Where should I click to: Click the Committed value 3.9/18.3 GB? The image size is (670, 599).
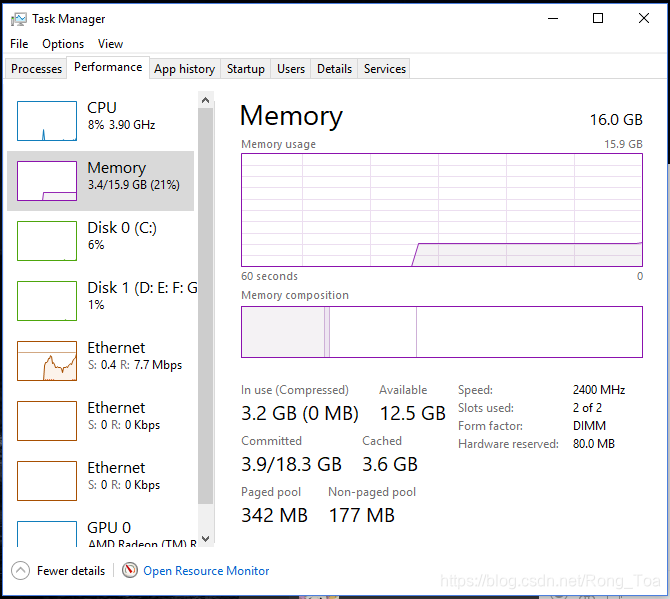[x=291, y=464]
